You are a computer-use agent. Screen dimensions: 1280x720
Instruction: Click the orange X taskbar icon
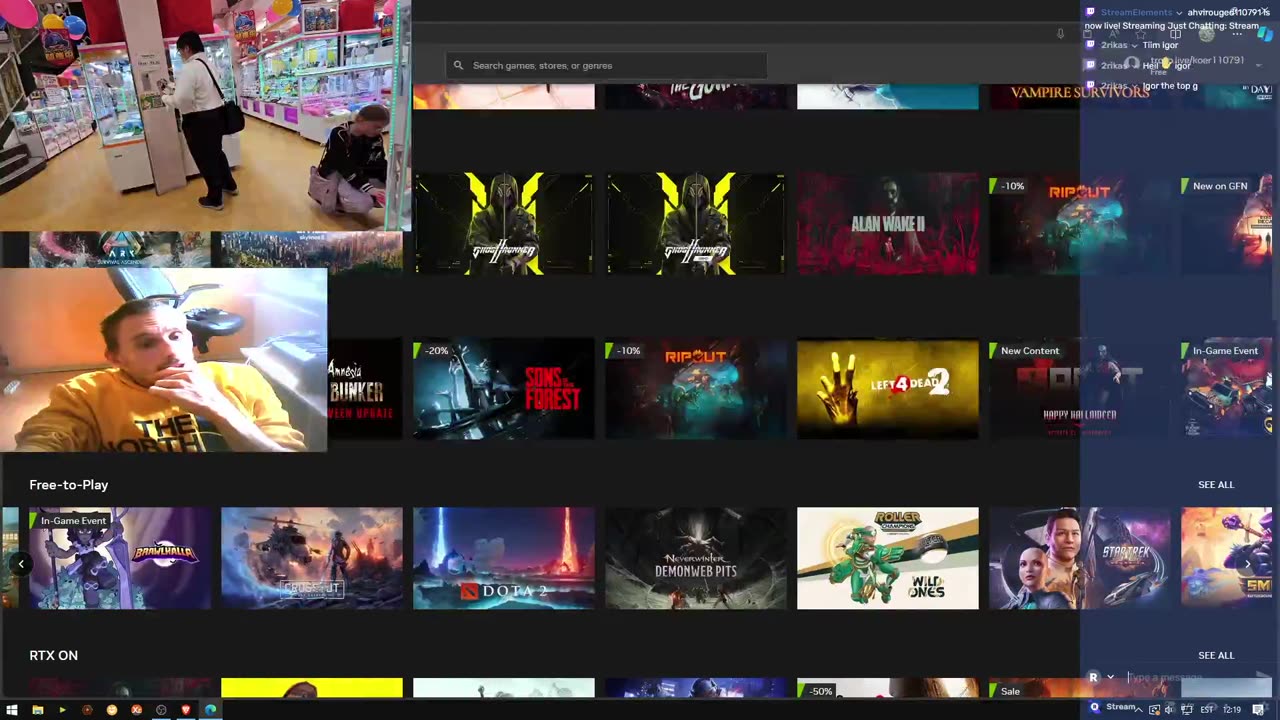click(x=137, y=710)
